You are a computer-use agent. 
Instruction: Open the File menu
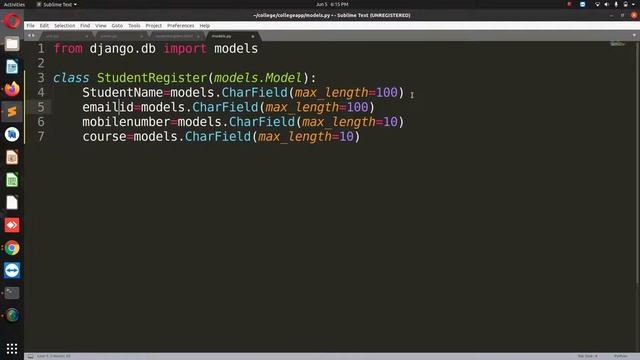click(31, 25)
